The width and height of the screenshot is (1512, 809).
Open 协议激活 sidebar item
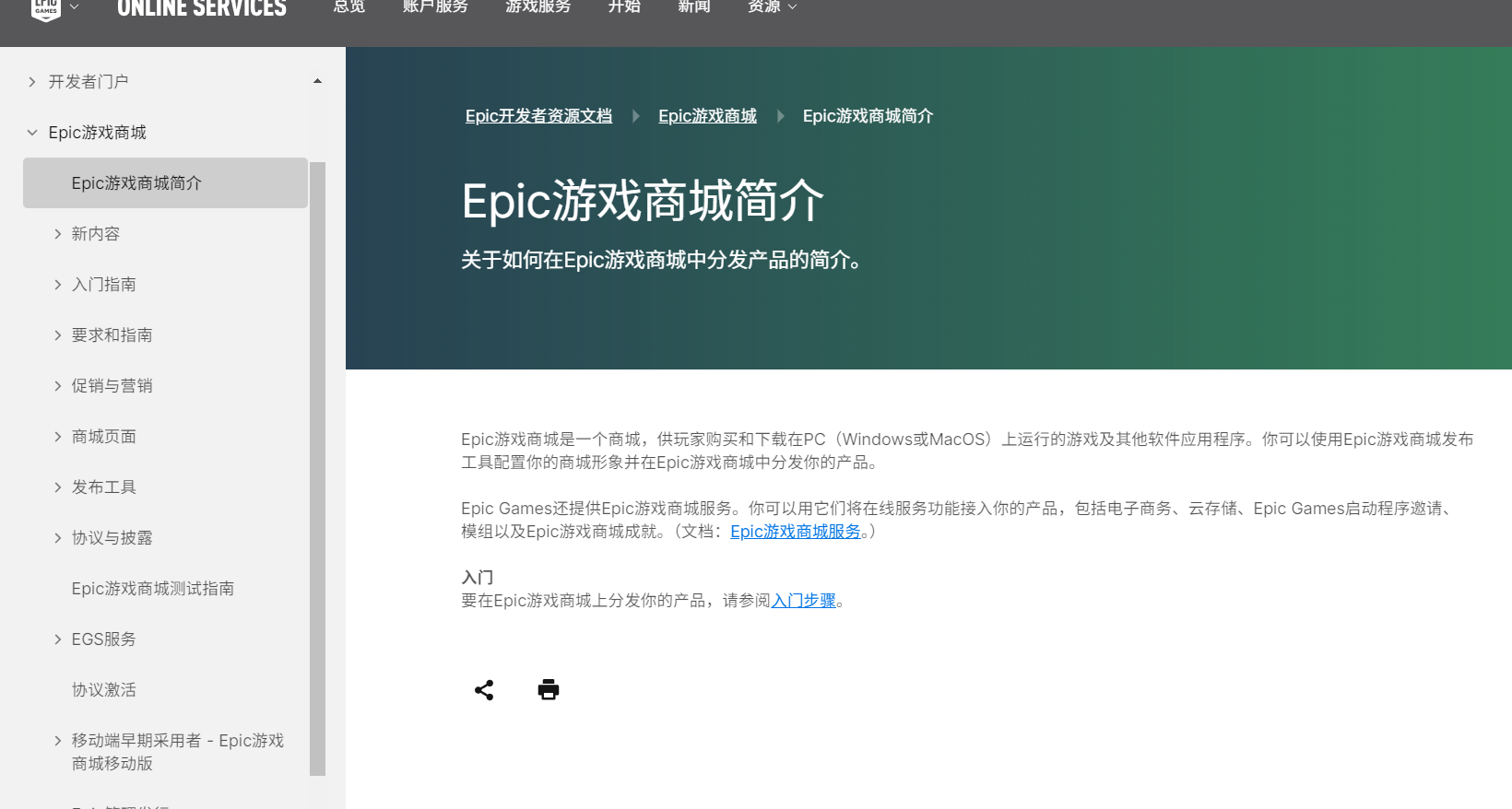click(104, 690)
